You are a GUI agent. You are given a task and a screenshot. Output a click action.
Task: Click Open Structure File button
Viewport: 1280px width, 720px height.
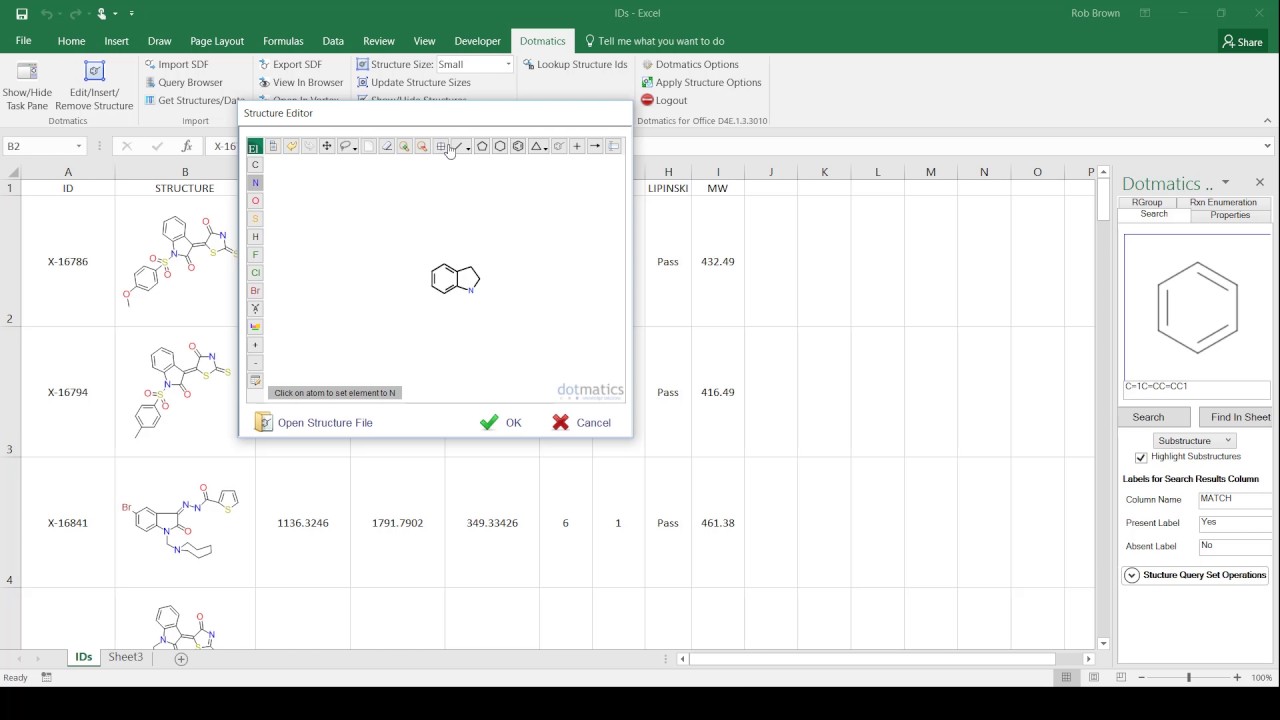click(314, 423)
